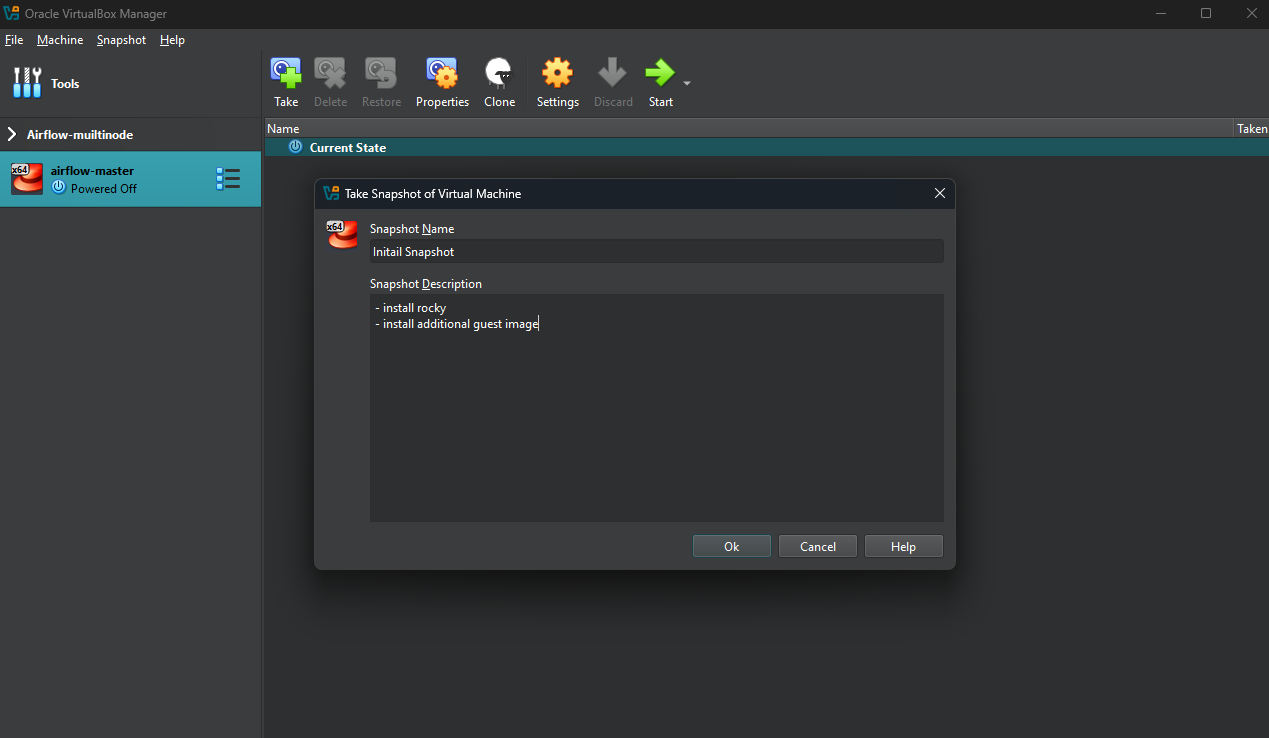Select the Tools icon in sidebar

pos(27,83)
